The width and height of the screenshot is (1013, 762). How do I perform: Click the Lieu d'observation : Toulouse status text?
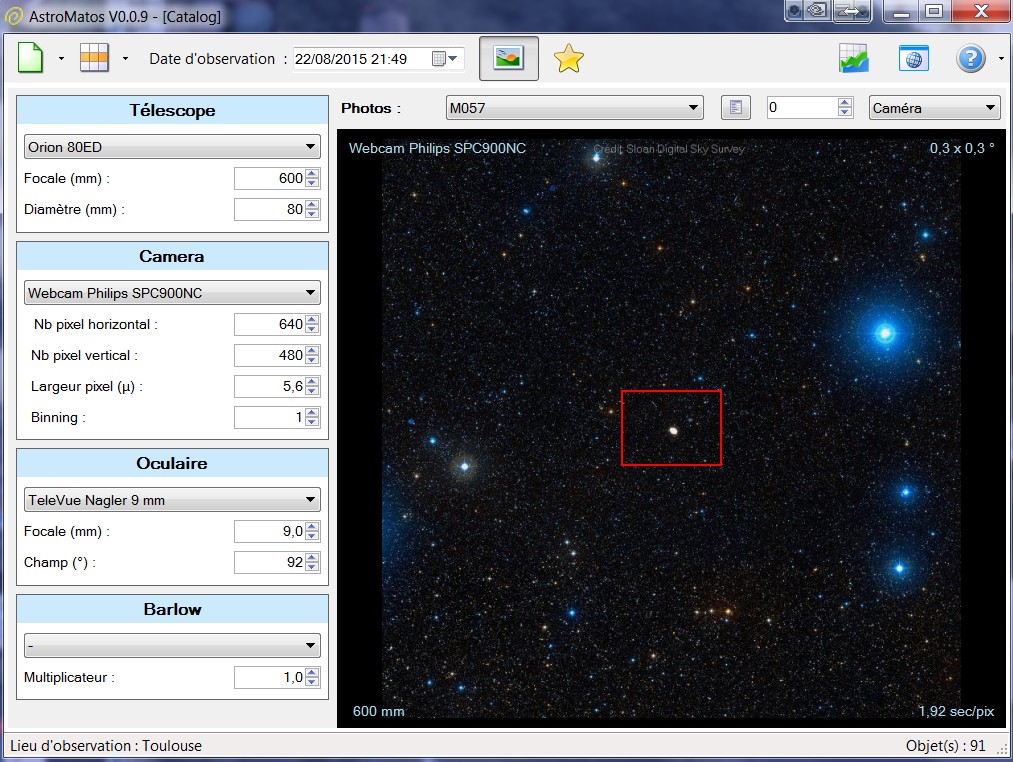[106, 746]
